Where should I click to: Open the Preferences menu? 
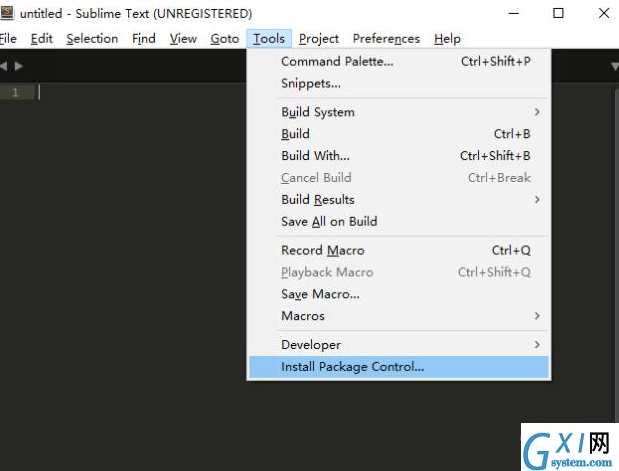(386, 39)
